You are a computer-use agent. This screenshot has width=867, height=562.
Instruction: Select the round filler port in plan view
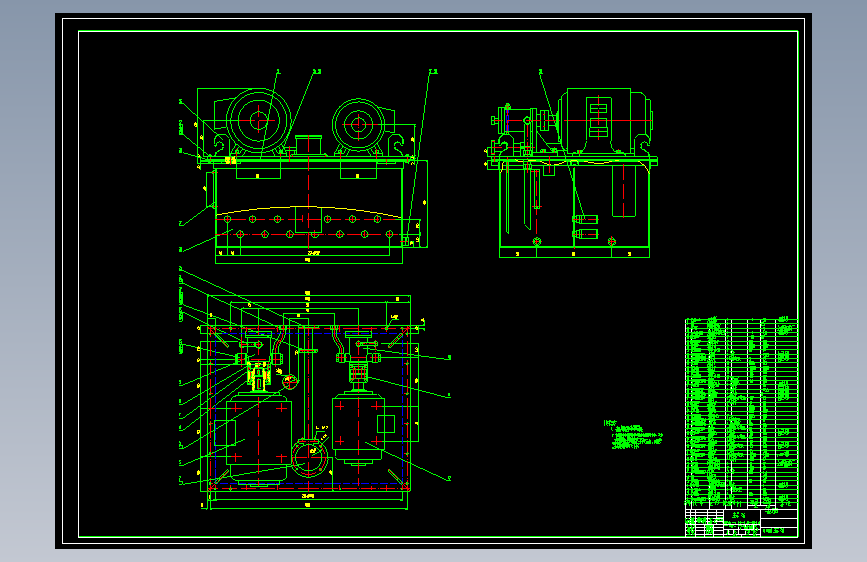310,457
